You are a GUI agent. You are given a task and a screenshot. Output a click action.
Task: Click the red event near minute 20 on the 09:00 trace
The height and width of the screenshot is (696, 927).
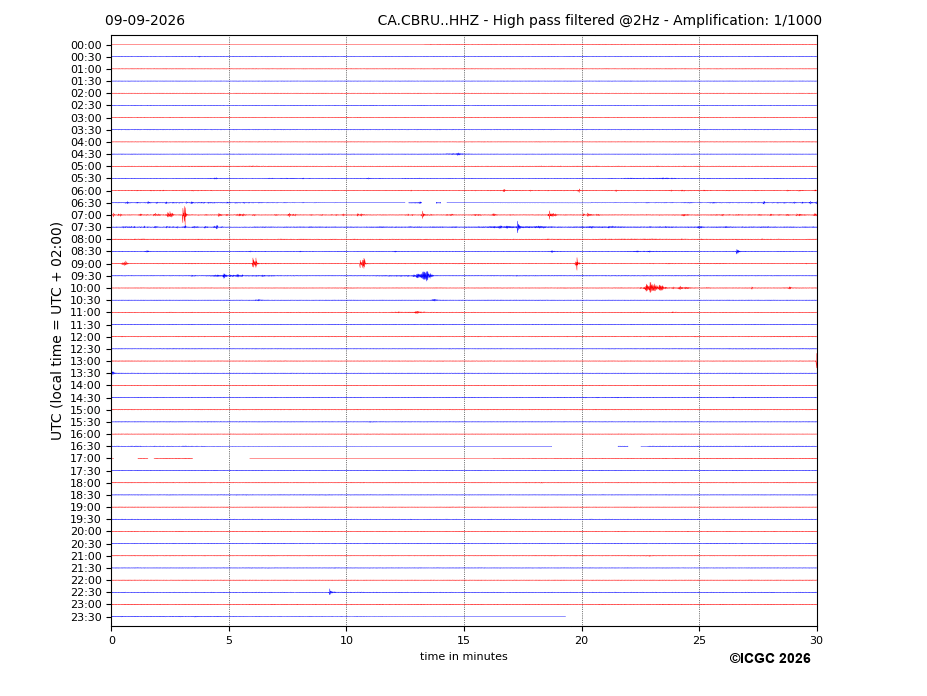click(x=577, y=264)
